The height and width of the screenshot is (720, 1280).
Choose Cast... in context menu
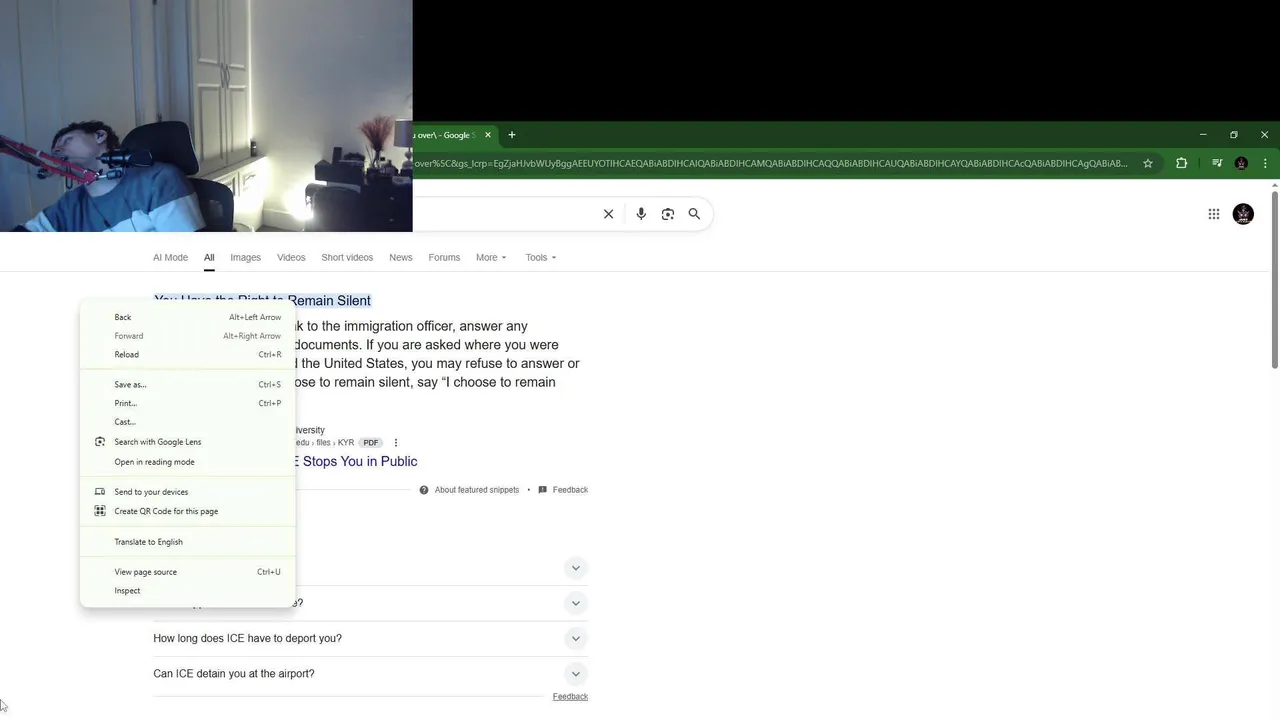pyautogui.click(x=188, y=422)
